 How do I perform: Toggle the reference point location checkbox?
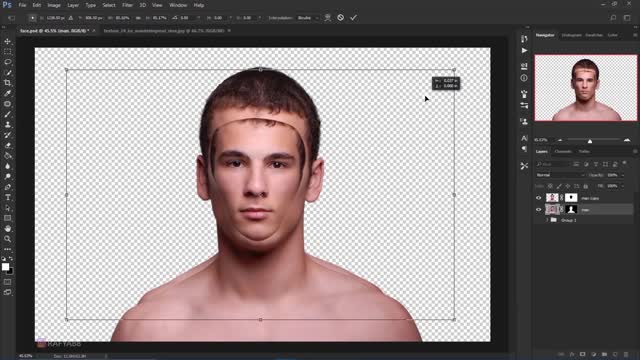32,18
